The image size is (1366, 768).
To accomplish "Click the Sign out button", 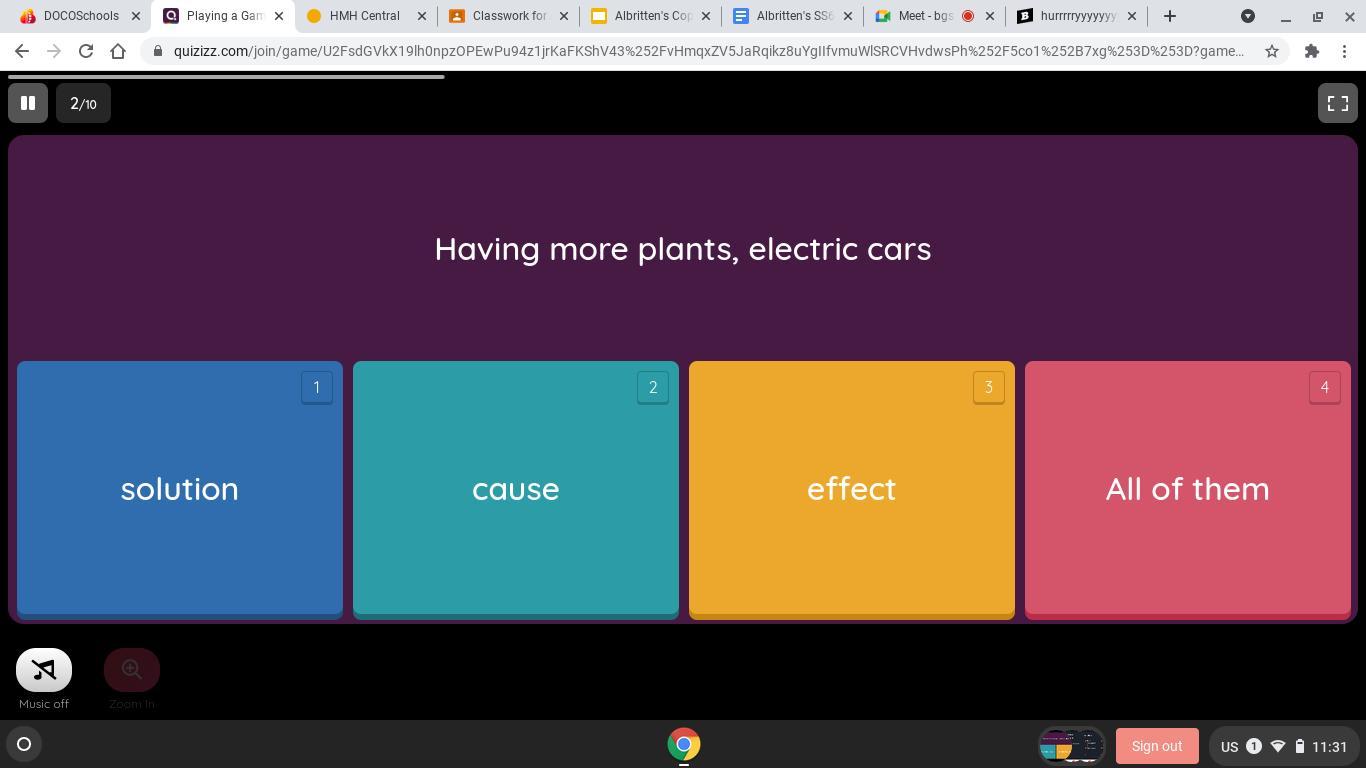I will coord(1157,746).
